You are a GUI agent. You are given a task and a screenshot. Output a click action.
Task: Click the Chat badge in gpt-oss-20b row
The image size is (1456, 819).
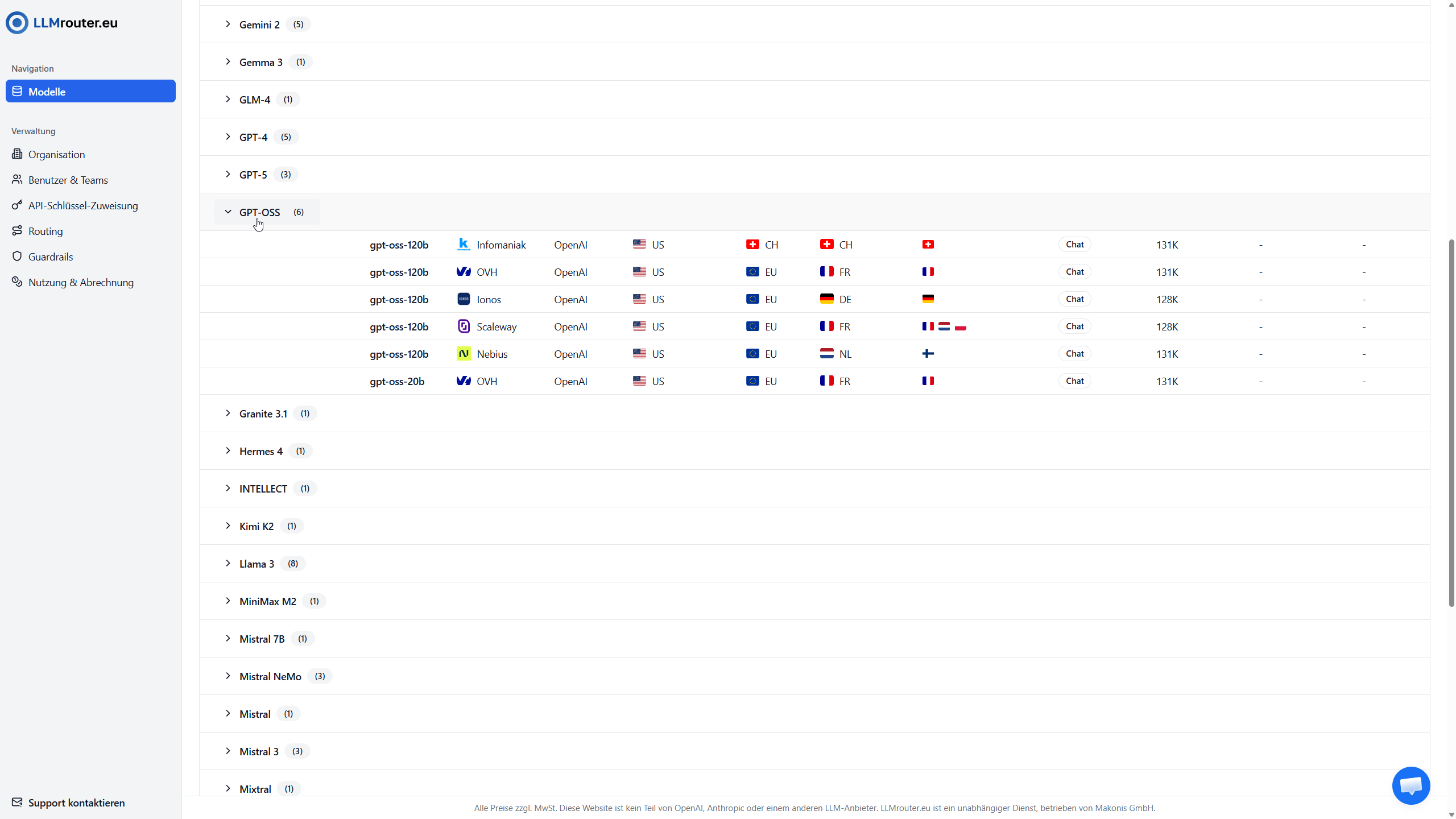click(1074, 381)
